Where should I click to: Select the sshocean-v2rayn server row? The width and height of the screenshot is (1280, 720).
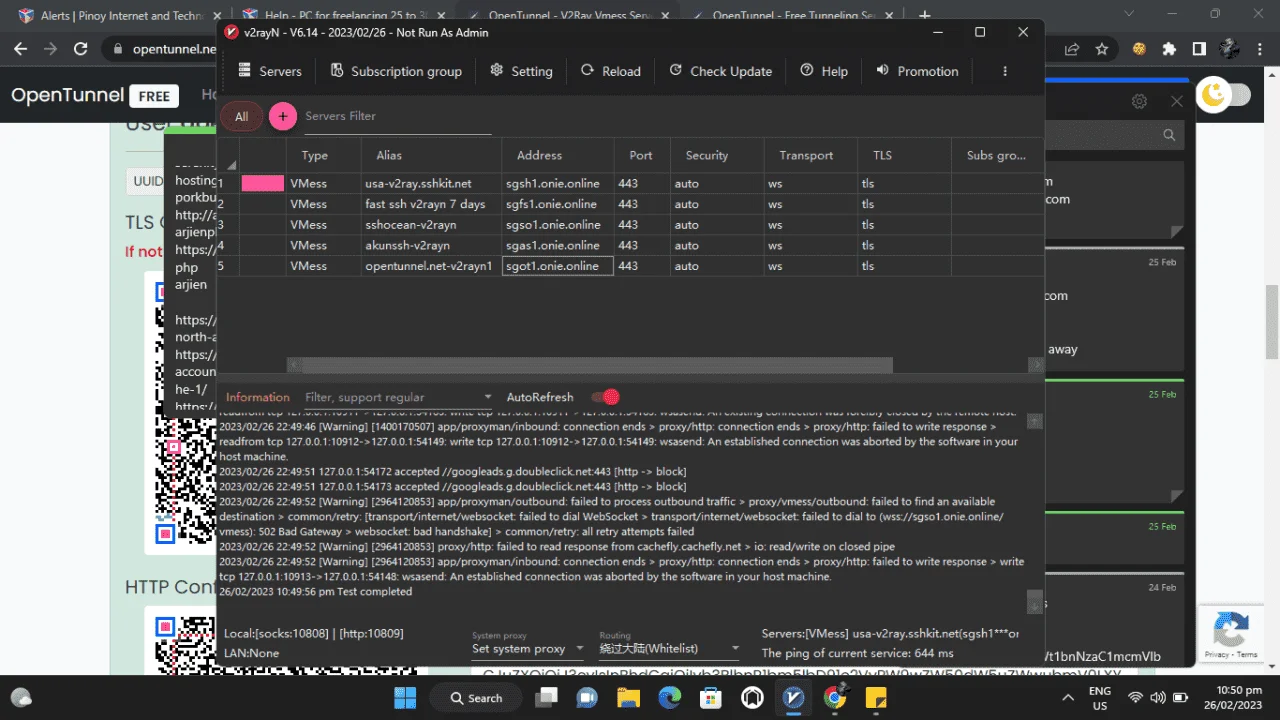[x=630, y=225]
